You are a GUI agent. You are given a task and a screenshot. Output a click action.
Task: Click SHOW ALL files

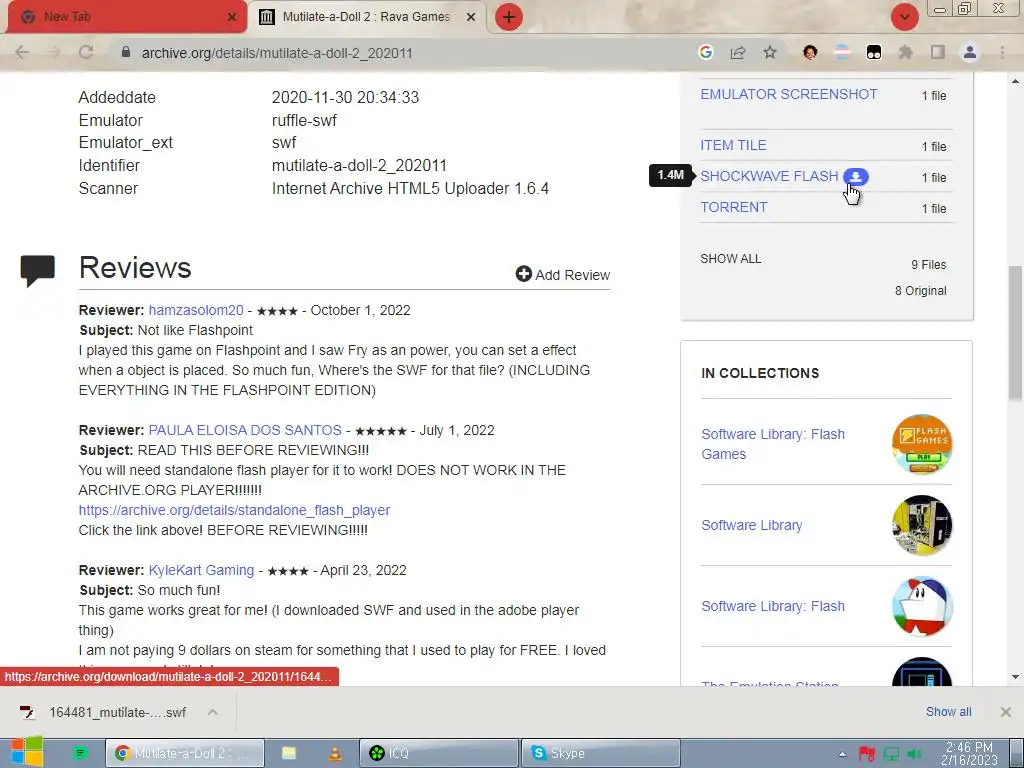[x=731, y=259]
